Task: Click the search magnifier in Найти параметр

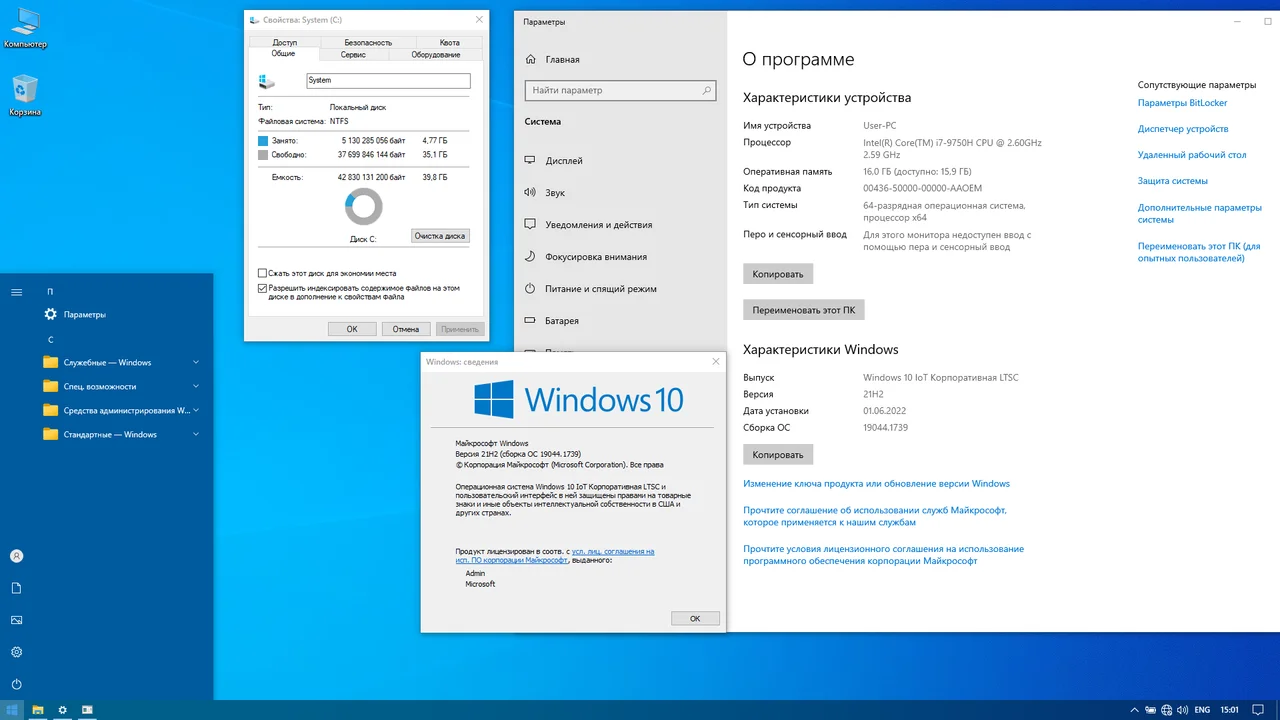Action: tap(707, 90)
